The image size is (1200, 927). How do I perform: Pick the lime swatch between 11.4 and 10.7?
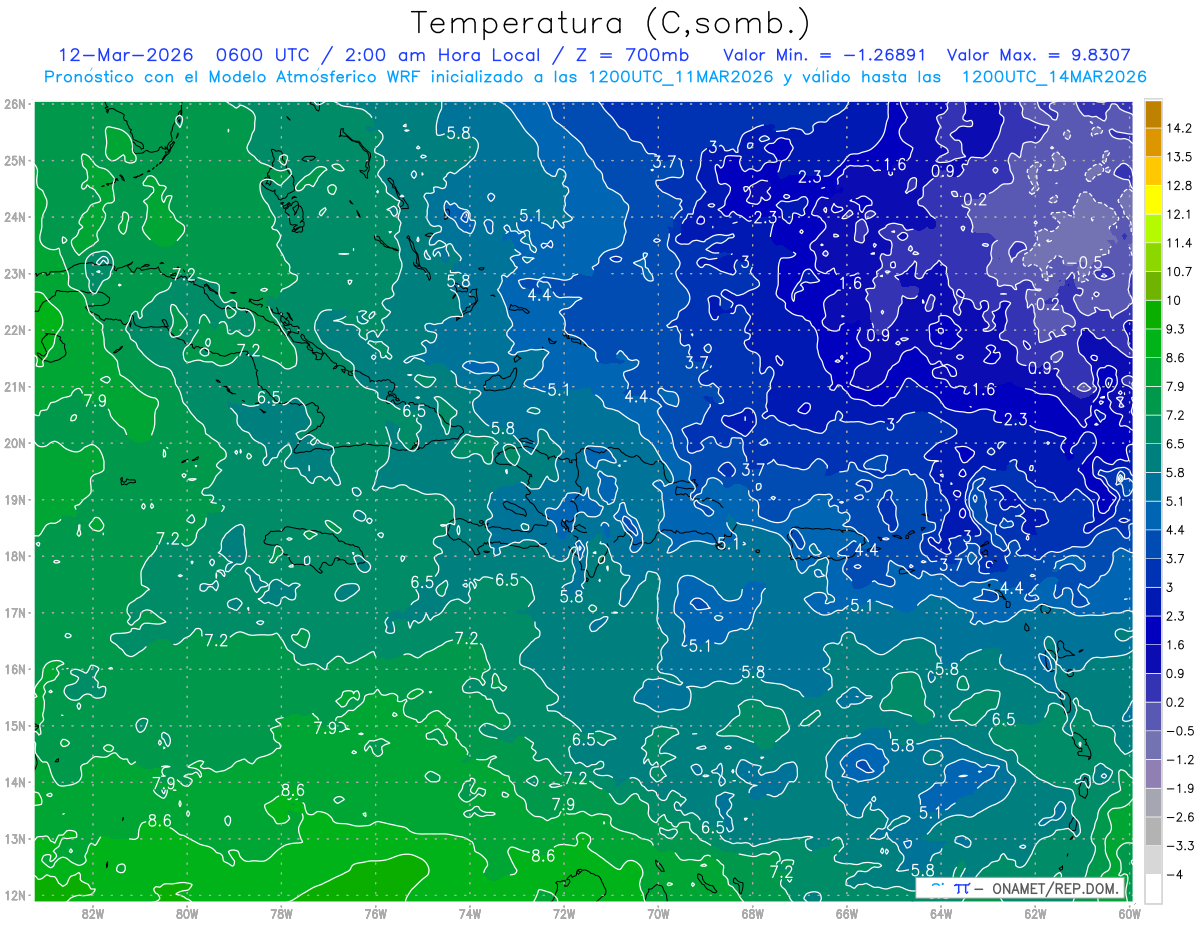[1153, 257]
